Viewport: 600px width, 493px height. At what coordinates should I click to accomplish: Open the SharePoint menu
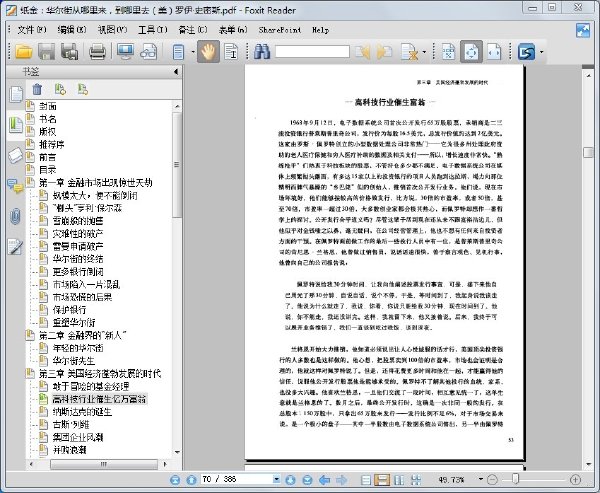pyautogui.click(x=280, y=30)
